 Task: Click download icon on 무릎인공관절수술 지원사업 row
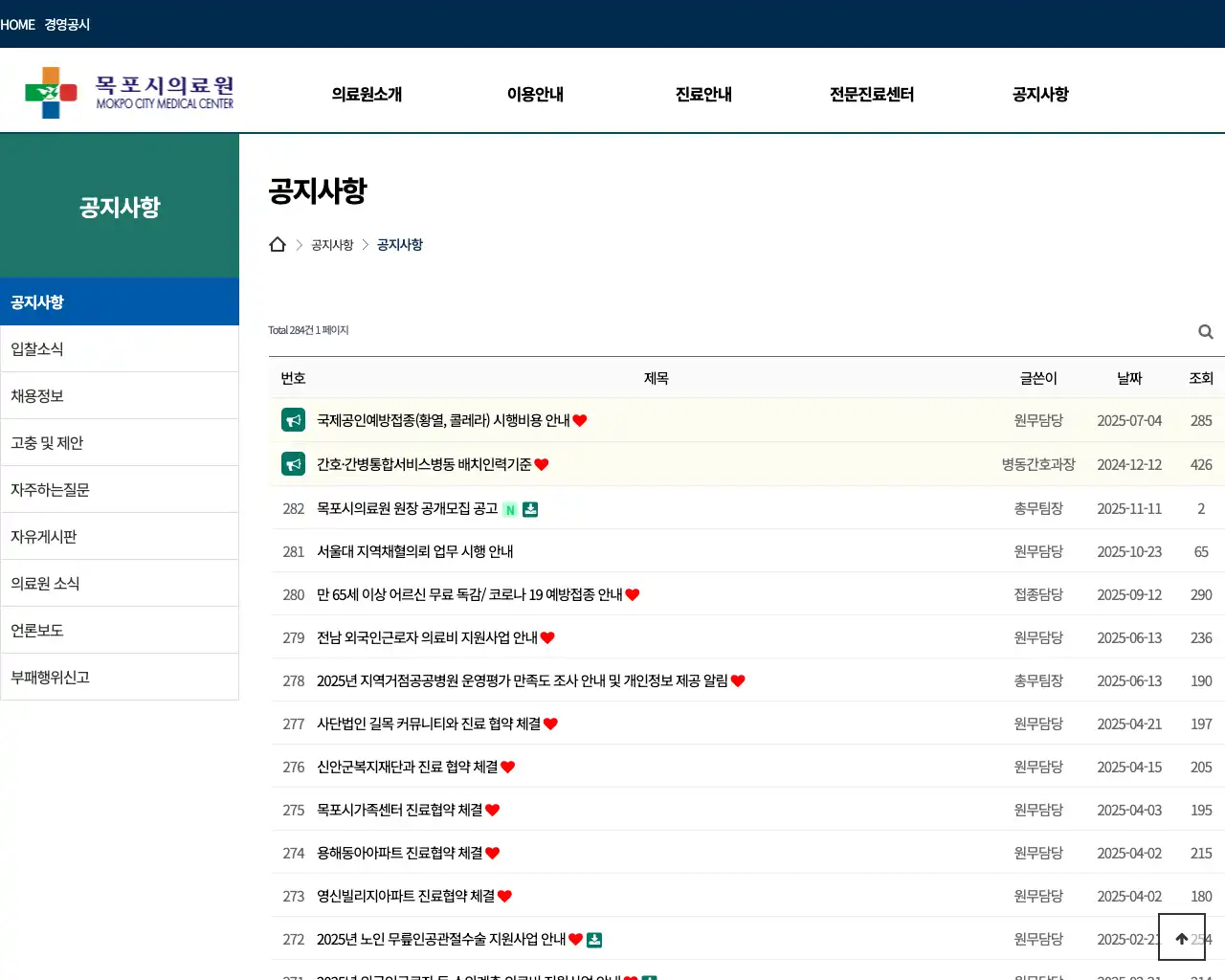(x=594, y=940)
